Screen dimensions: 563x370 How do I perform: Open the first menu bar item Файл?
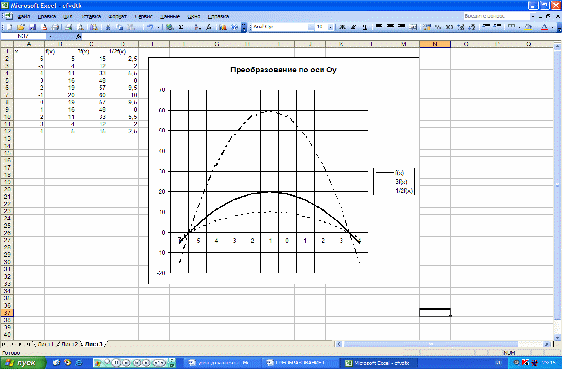click(x=23, y=17)
